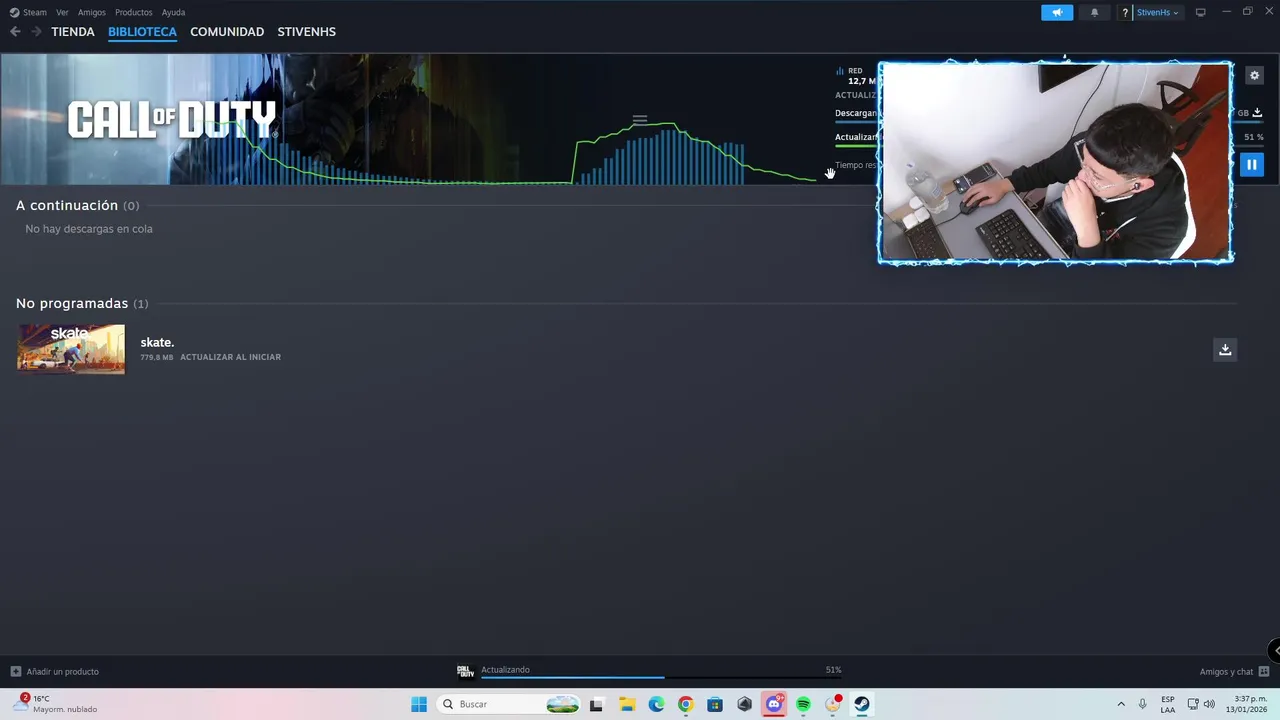Click ACTUALIZAR AL INICIAR for skate.

click(230, 357)
